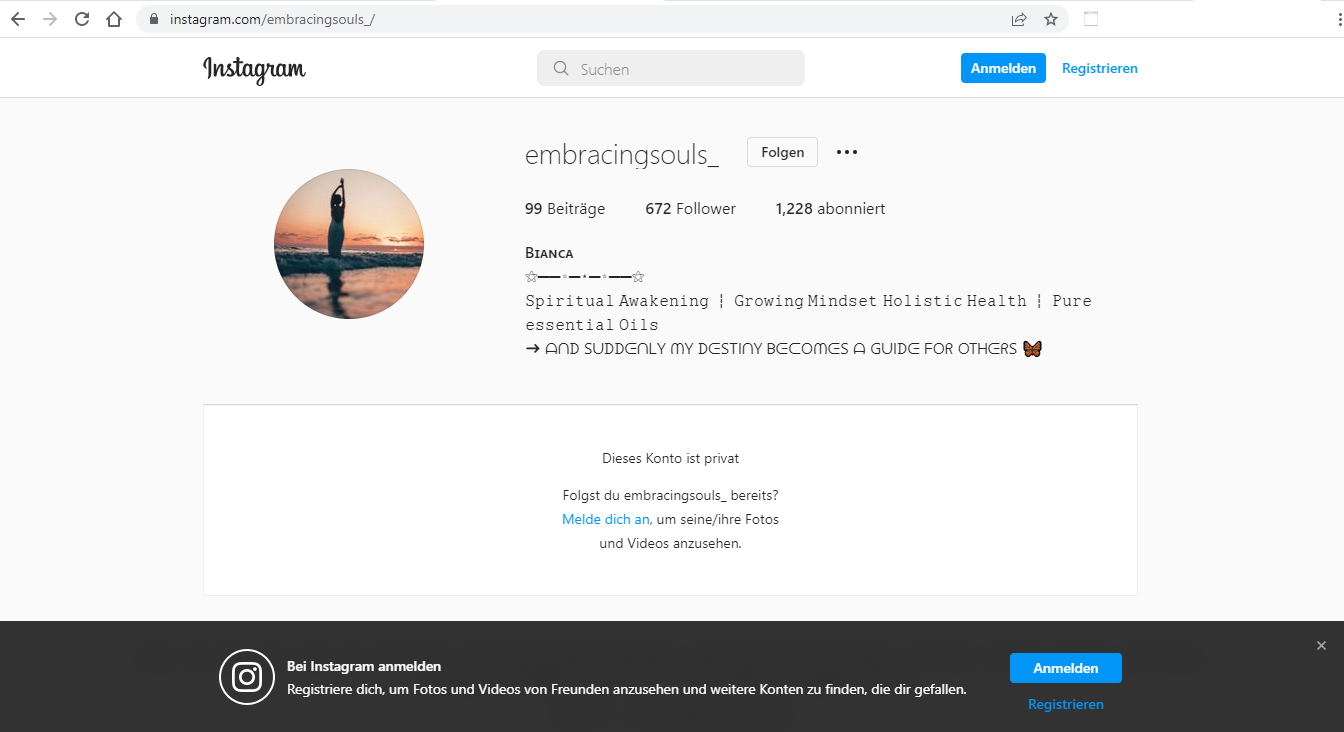Open the 672 Follower list
Image resolution: width=1344 pixels, height=732 pixels.
[x=691, y=209]
